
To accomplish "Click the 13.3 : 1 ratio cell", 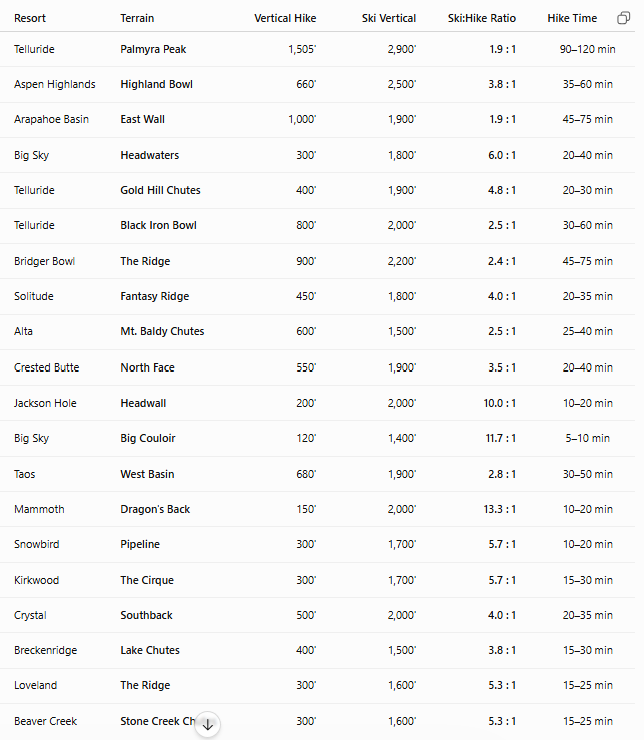I will pos(500,509).
